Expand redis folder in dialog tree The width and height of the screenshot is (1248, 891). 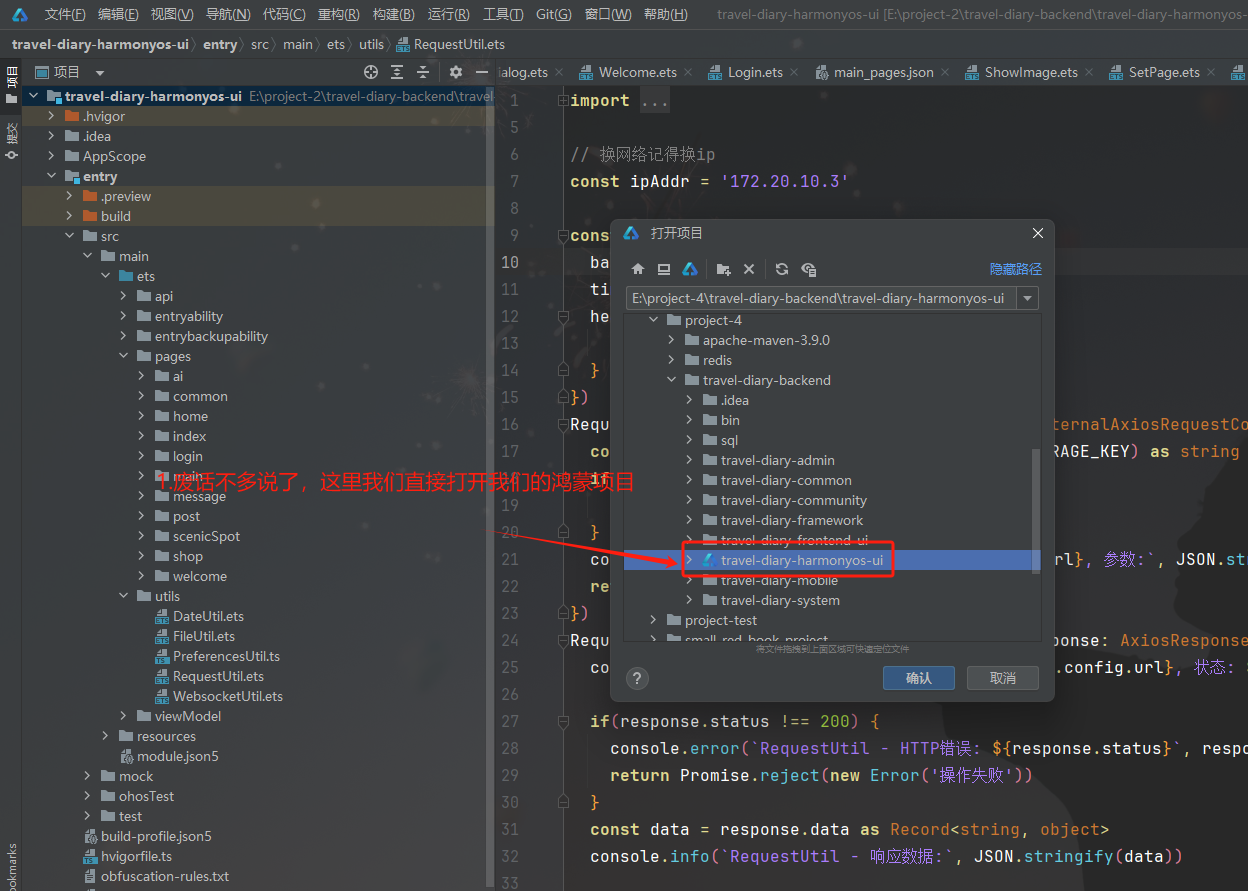pos(672,360)
